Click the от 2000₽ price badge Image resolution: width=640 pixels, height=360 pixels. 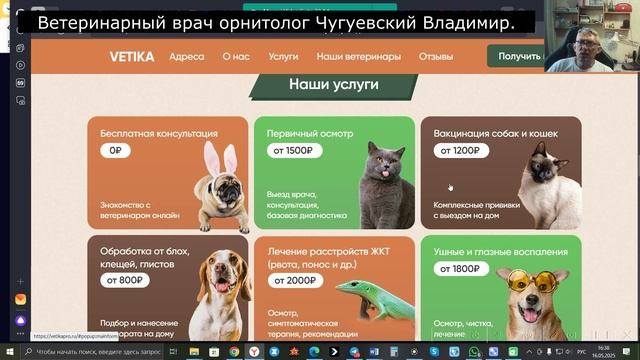pos(296,280)
